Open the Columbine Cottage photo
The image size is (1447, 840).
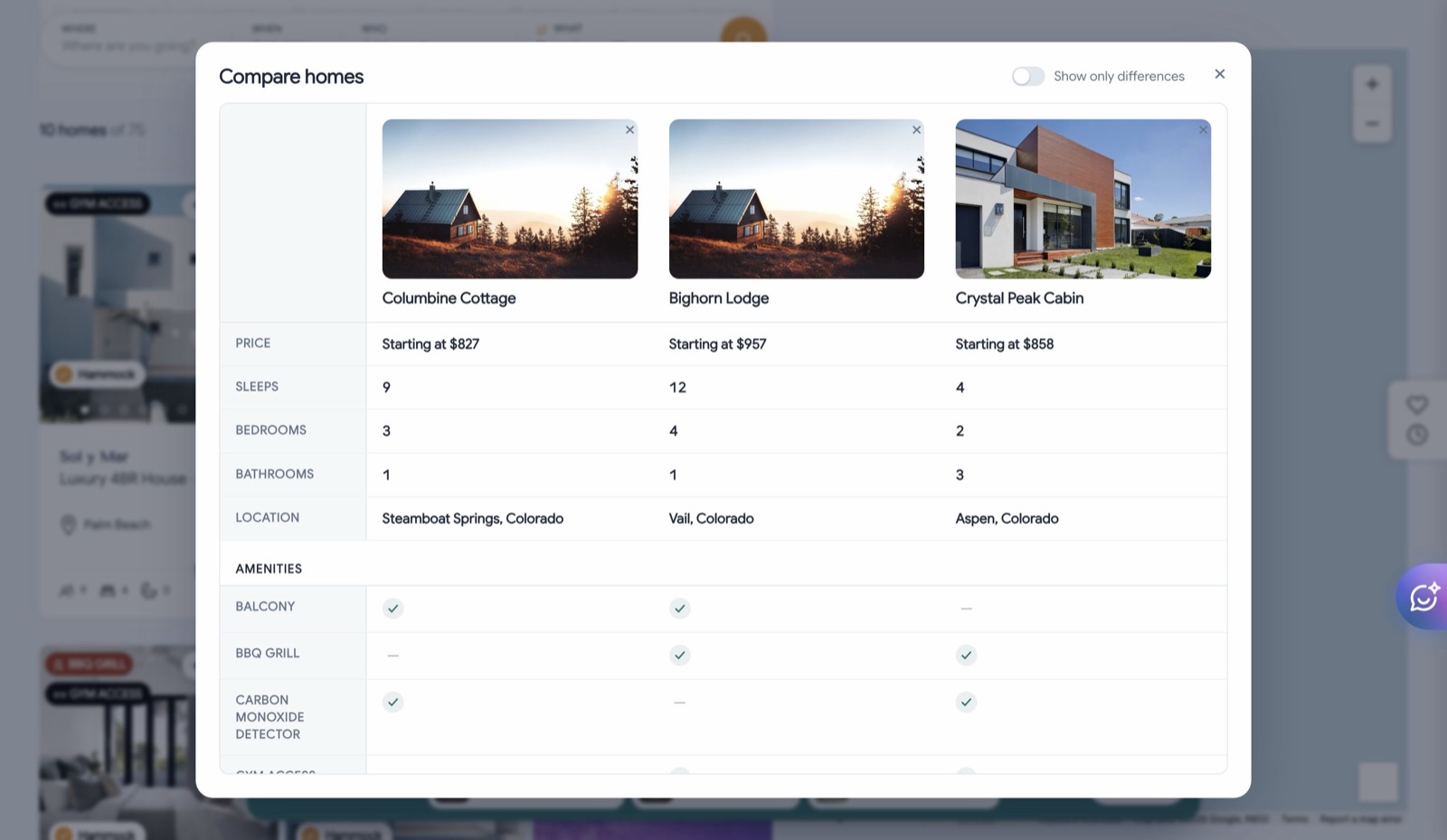coord(510,199)
